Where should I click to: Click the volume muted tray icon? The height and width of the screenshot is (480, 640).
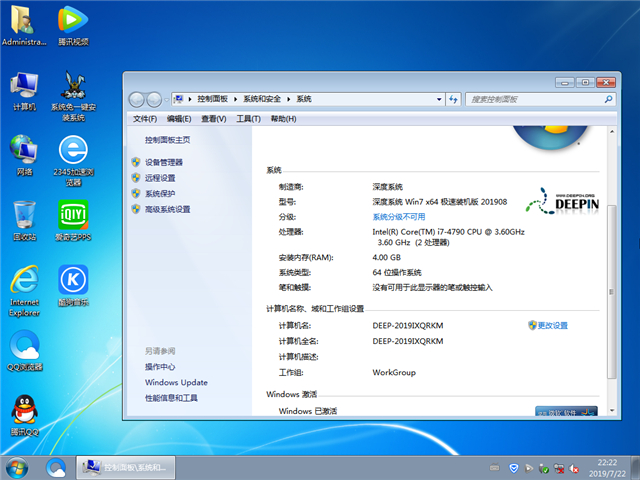(573, 469)
